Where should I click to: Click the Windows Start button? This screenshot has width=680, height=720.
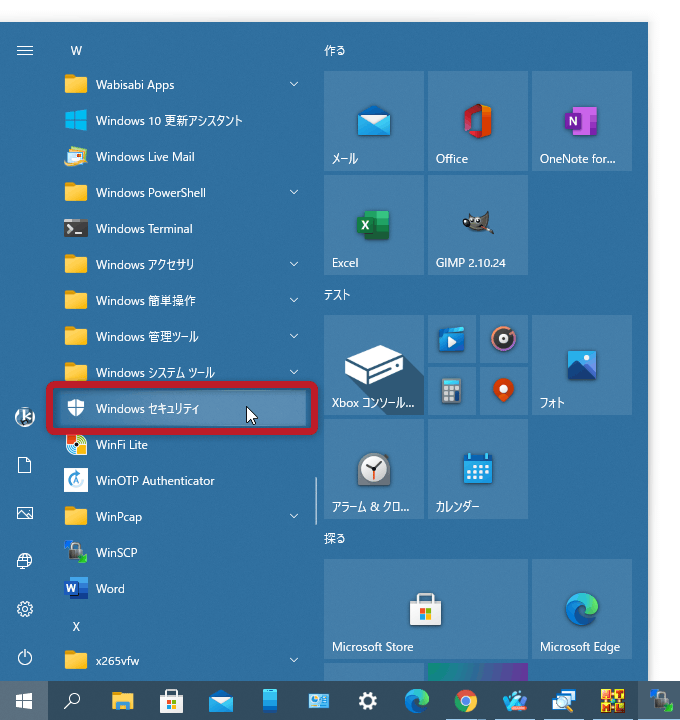(24, 701)
